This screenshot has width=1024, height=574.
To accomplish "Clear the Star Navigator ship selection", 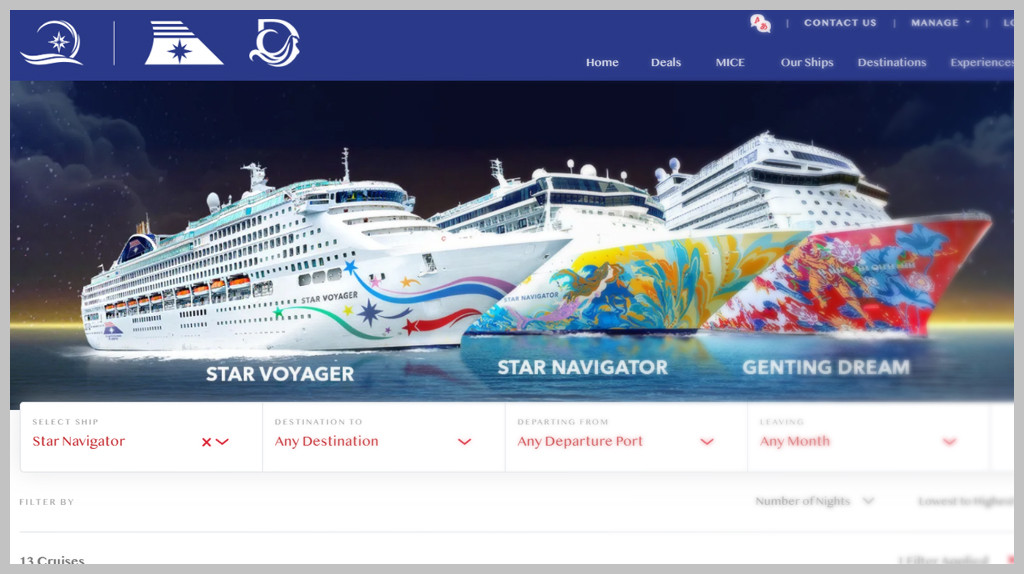I will click(206, 442).
